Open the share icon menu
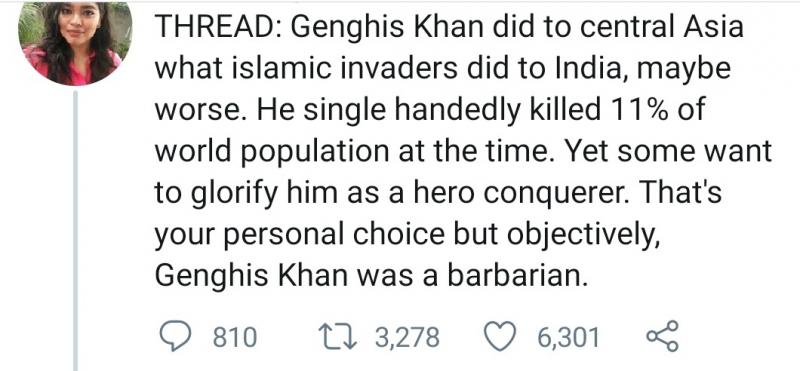The image size is (800, 371). click(x=662, y=336)
